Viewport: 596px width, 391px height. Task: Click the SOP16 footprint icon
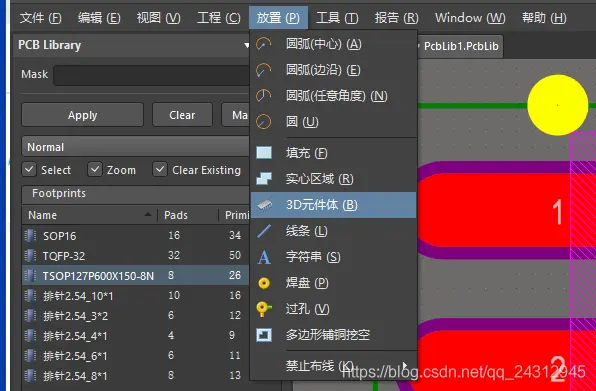[x=30, y=236]
